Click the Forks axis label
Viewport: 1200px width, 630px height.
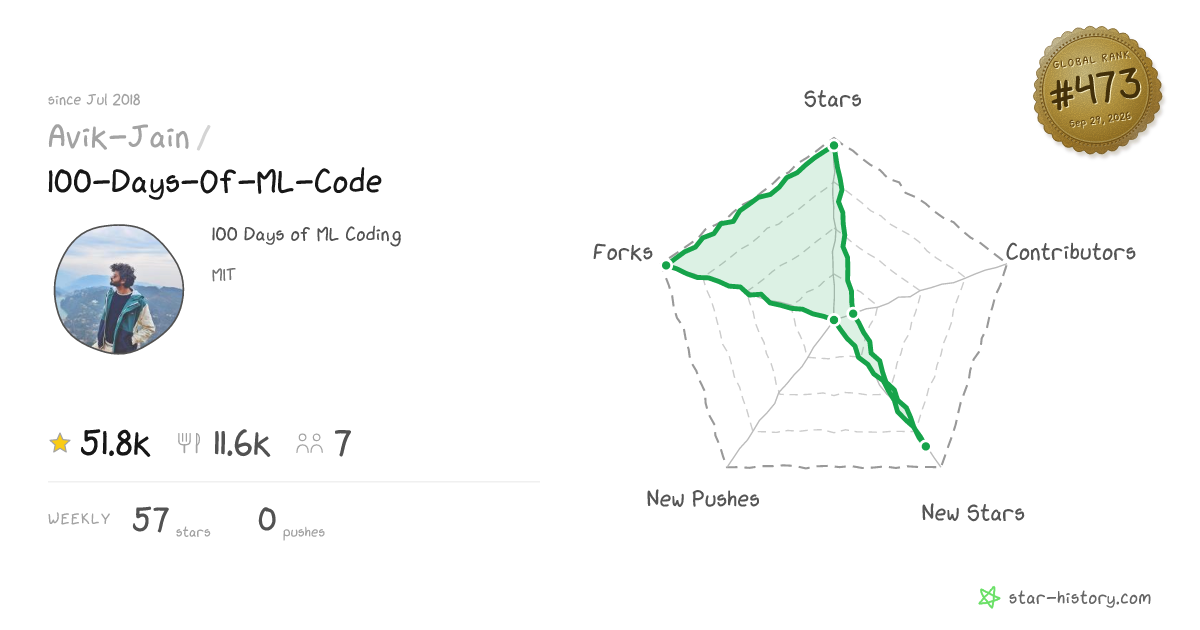click(622, 252)
